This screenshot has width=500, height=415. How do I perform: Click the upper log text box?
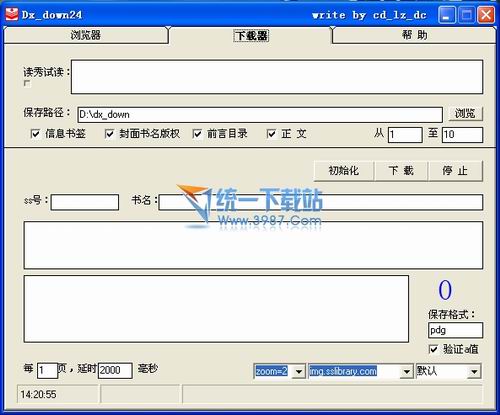pos(253,245)
